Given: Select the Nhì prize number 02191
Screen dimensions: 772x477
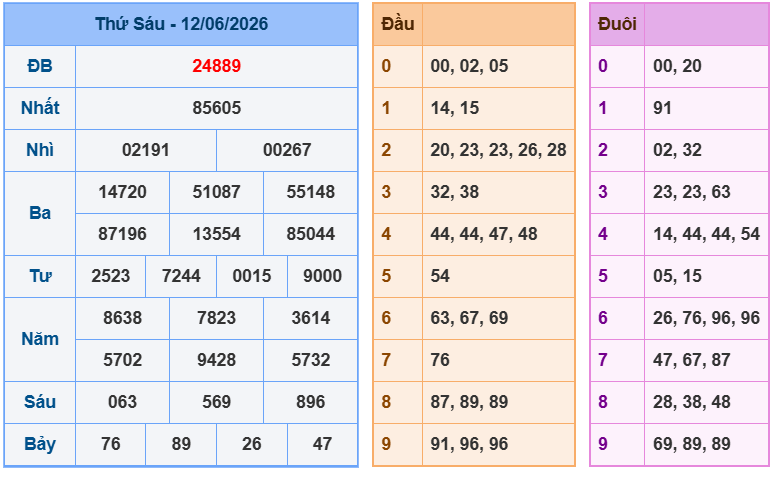Looking at the screenshot, I should coord(146,150).
